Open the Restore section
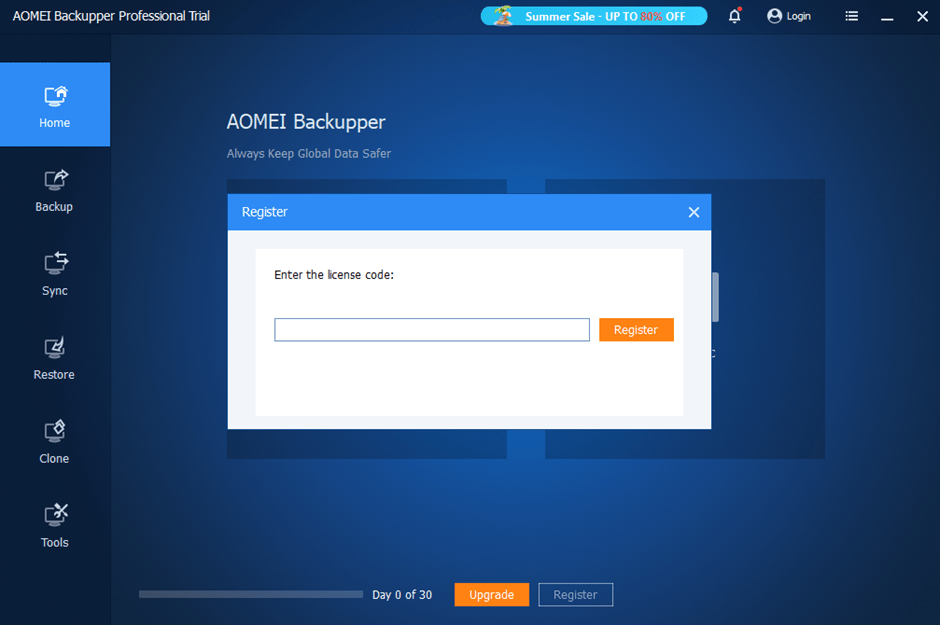The height and width of the screenshot is (625, 940). point(55,358)
